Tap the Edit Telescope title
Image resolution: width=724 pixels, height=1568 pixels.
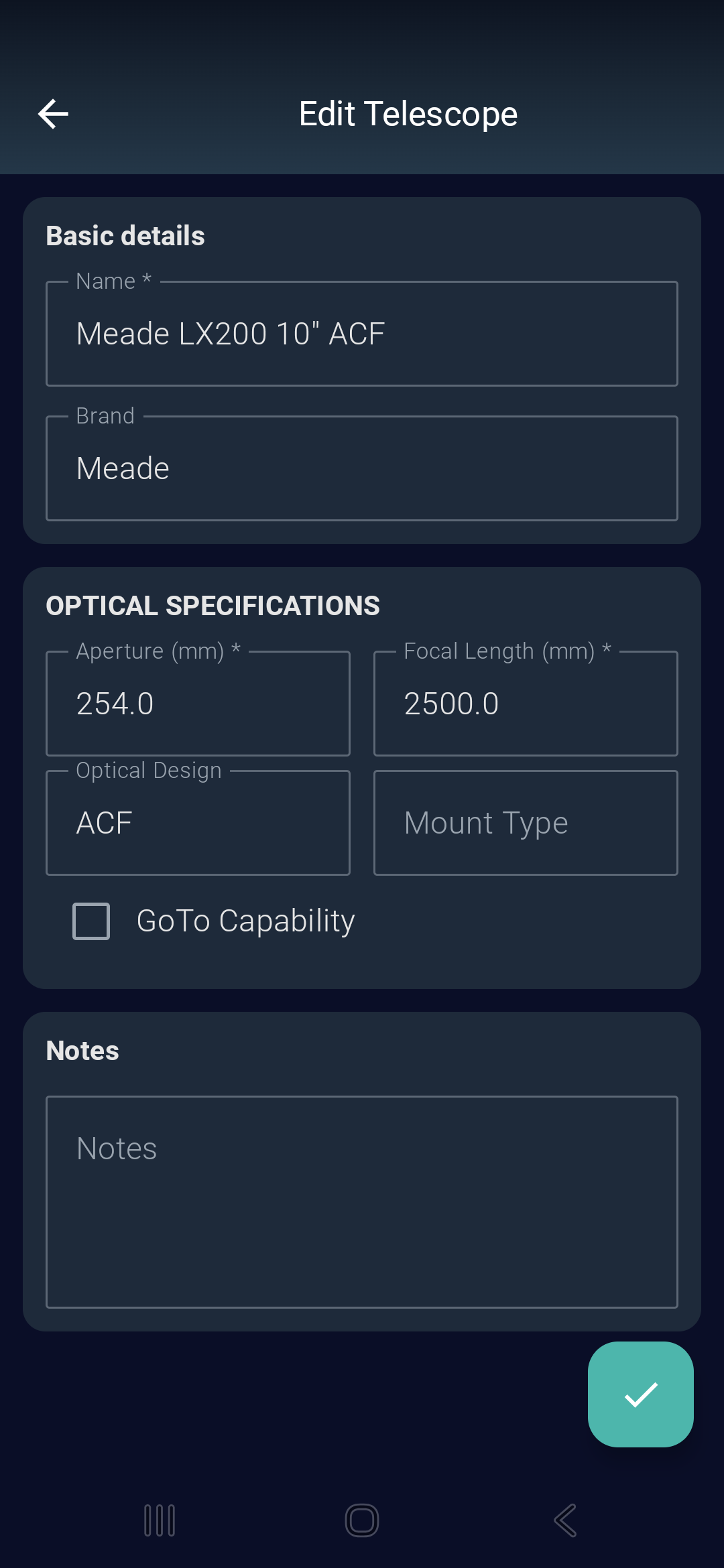[407, 113]
